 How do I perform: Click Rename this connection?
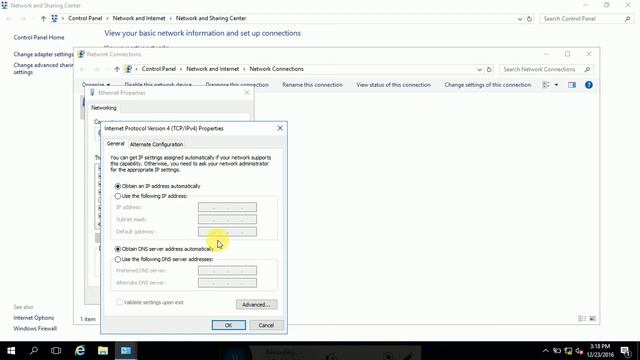click(x=312, y=85)
